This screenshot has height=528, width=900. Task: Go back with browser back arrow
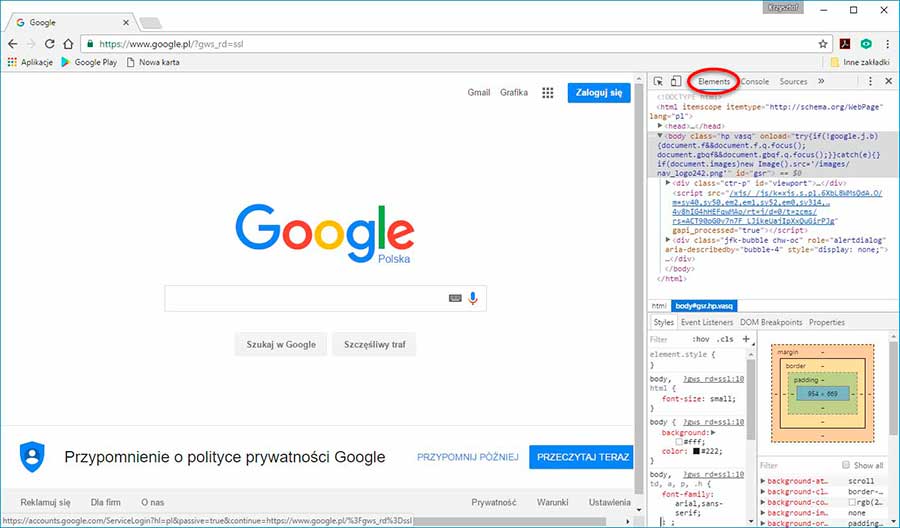(x=13, y=44)
